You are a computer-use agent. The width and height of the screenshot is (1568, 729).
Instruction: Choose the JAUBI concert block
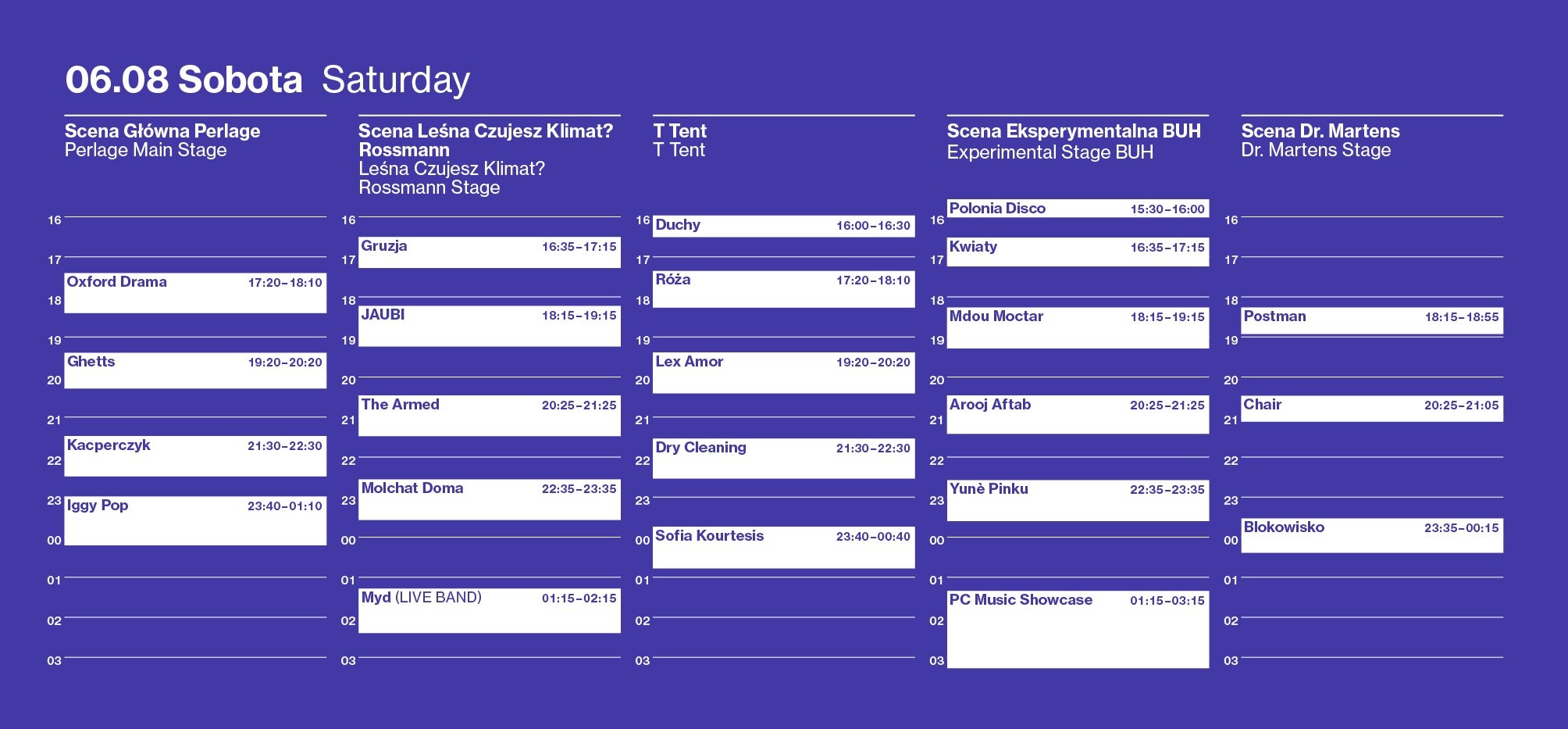(490, 326)
